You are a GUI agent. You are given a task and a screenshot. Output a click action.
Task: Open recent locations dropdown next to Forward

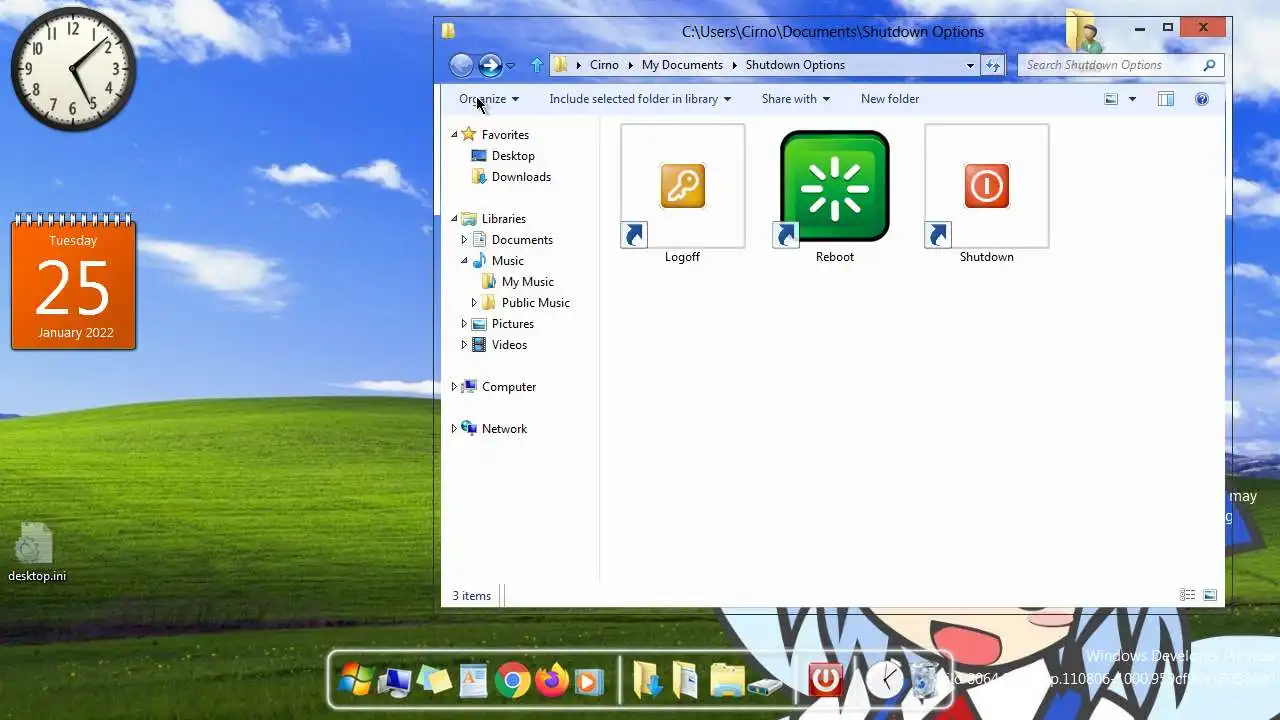point(510,66)
